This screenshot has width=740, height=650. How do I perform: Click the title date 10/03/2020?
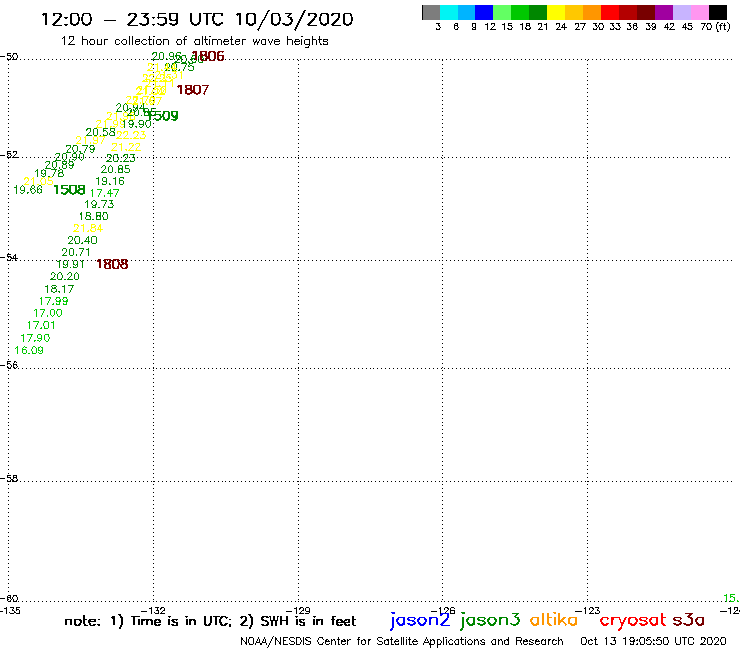point(294,20)
